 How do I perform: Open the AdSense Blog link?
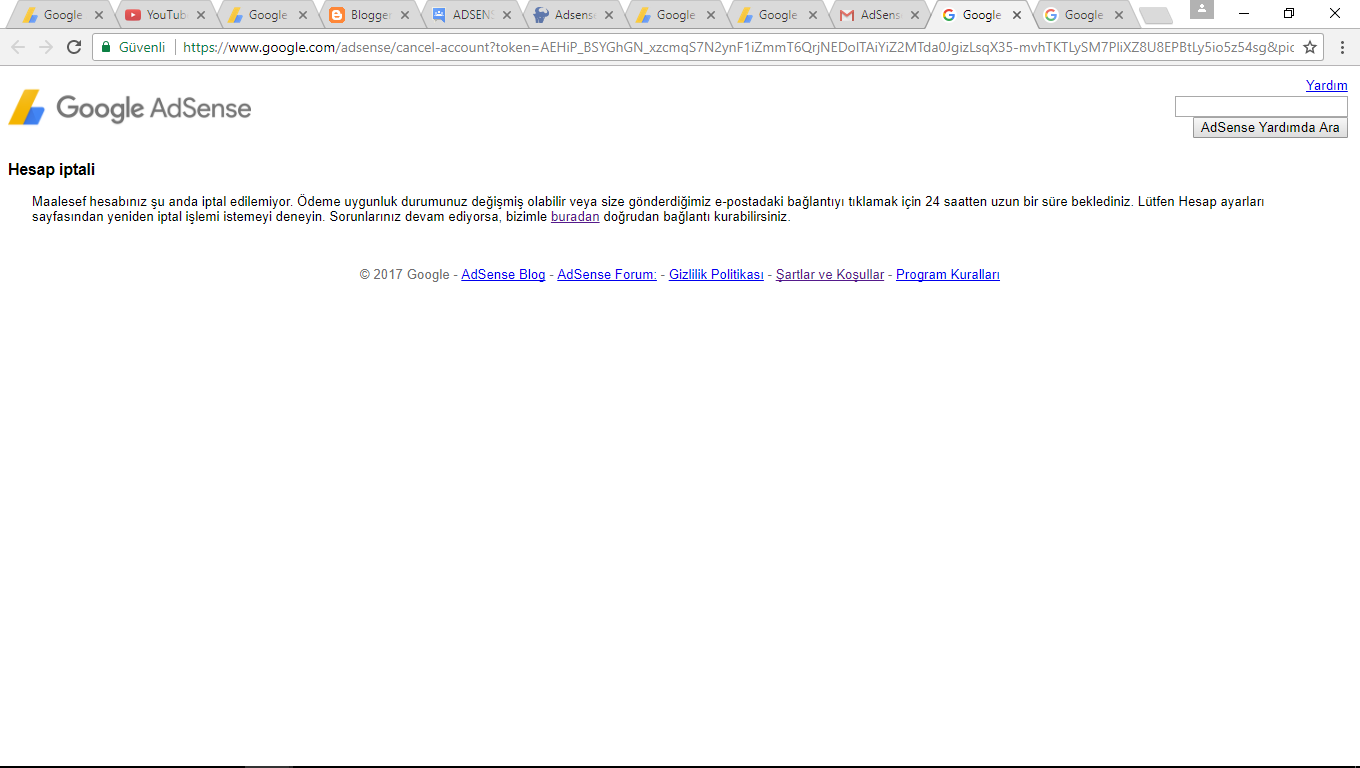(503, 275)
